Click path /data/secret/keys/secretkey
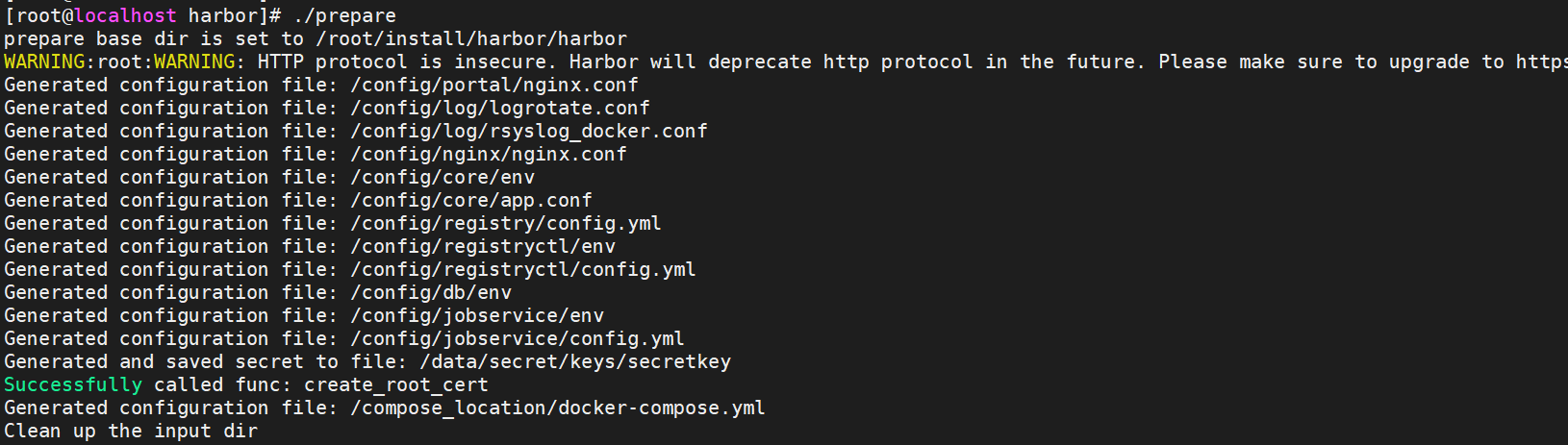 (x=575, y=361)
